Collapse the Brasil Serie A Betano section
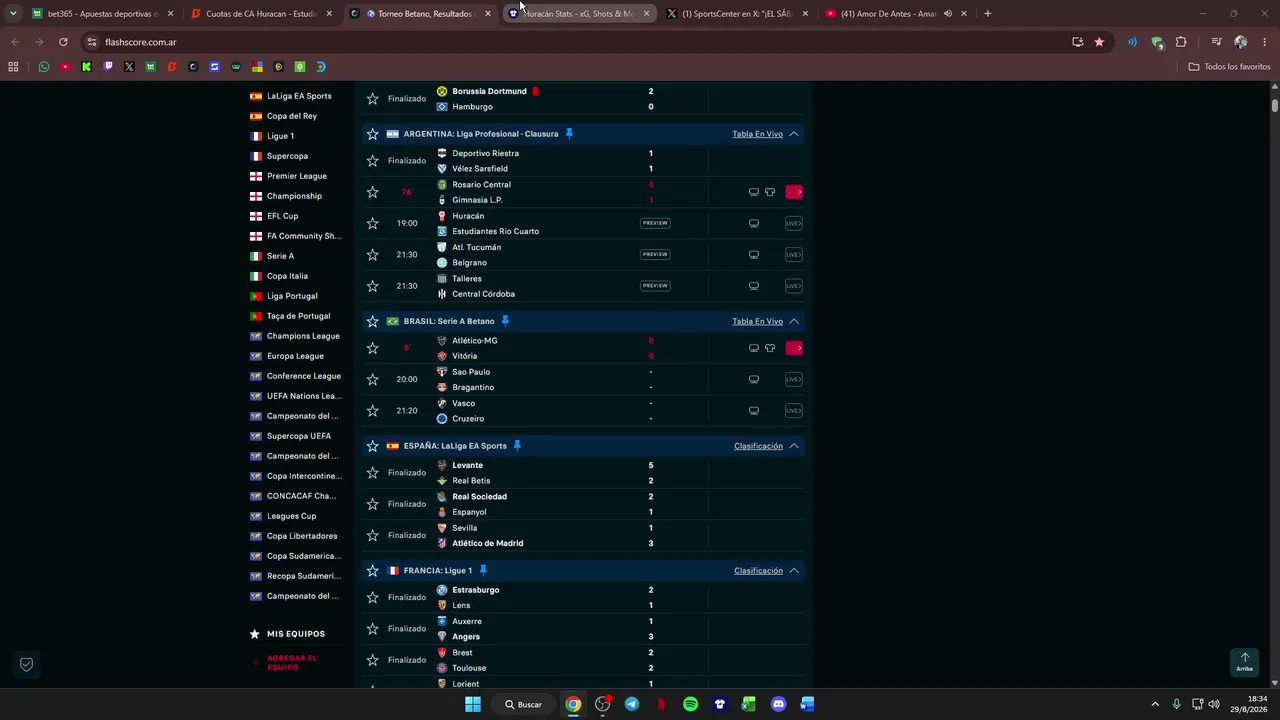 [794, 321]
